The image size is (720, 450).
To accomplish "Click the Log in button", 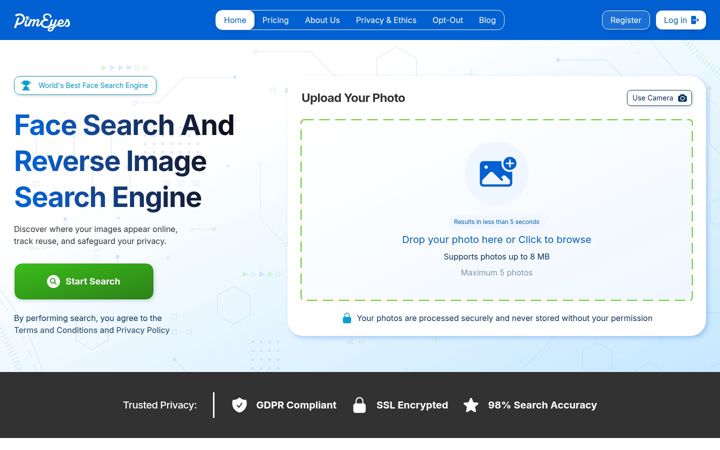I will tap(681, 20).
